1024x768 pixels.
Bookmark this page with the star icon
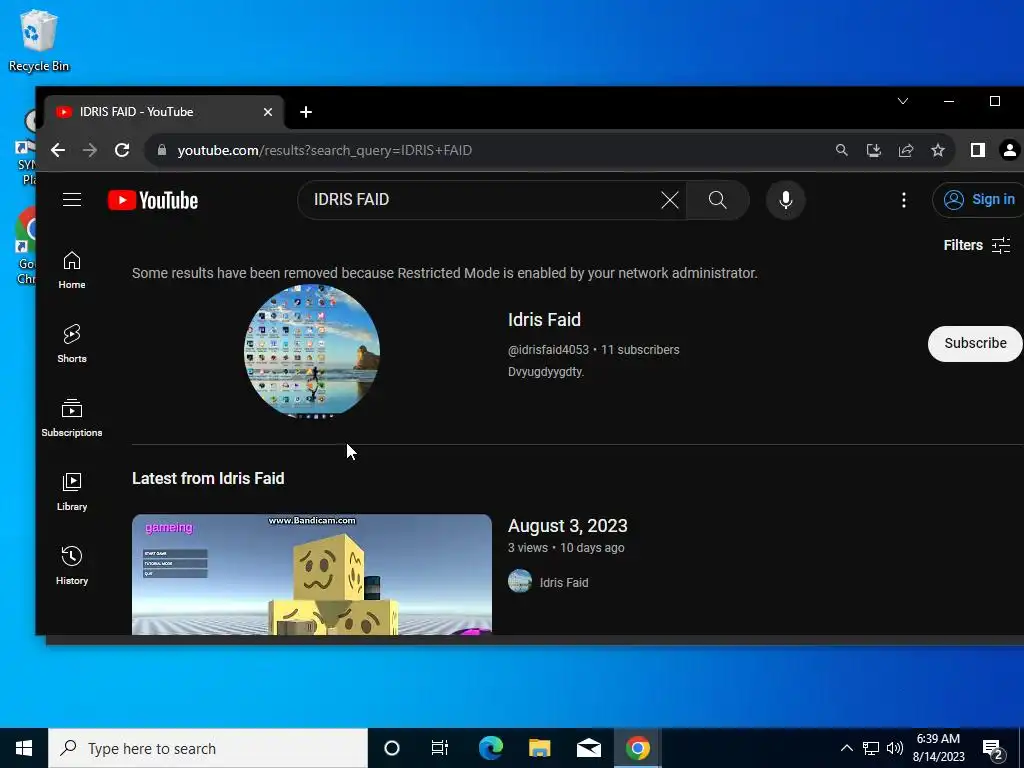[x=938, y=150]
